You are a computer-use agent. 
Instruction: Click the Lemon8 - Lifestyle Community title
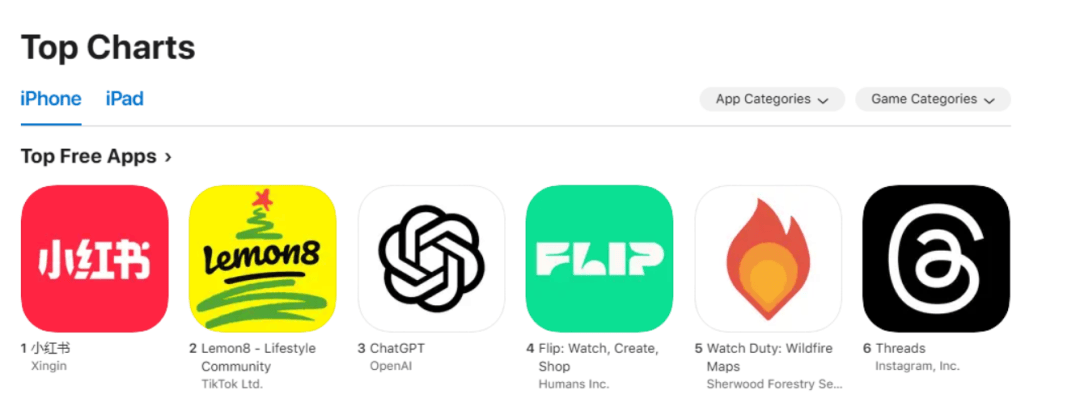tap(258, 357)
